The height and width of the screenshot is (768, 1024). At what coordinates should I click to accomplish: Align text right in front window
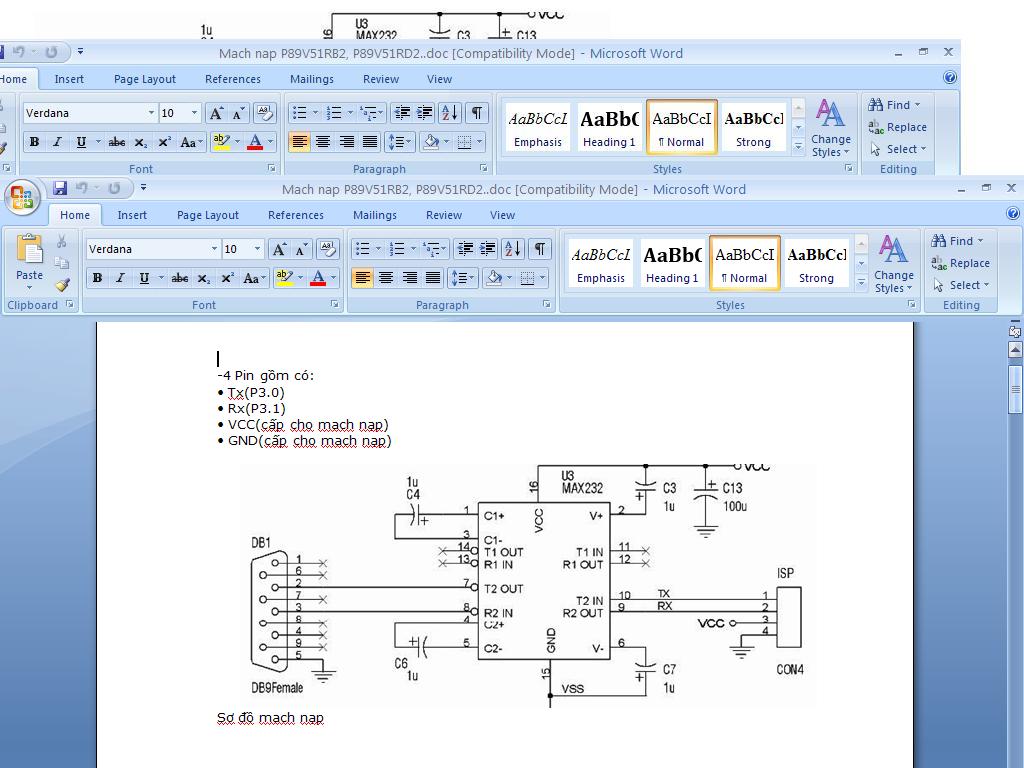coord(409,278)
